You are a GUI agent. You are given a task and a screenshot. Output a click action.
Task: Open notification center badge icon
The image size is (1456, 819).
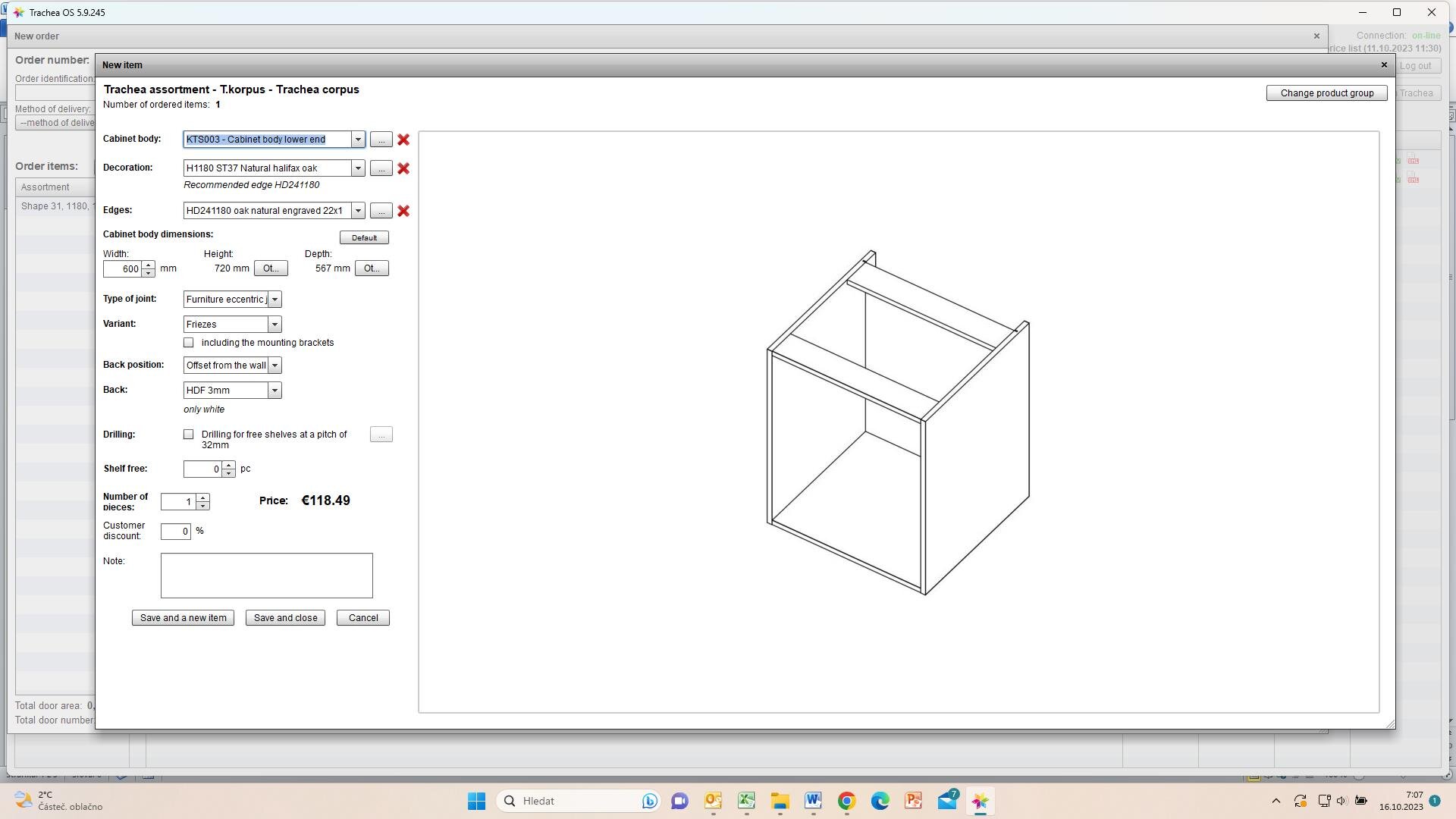(x=1435, y=801)
